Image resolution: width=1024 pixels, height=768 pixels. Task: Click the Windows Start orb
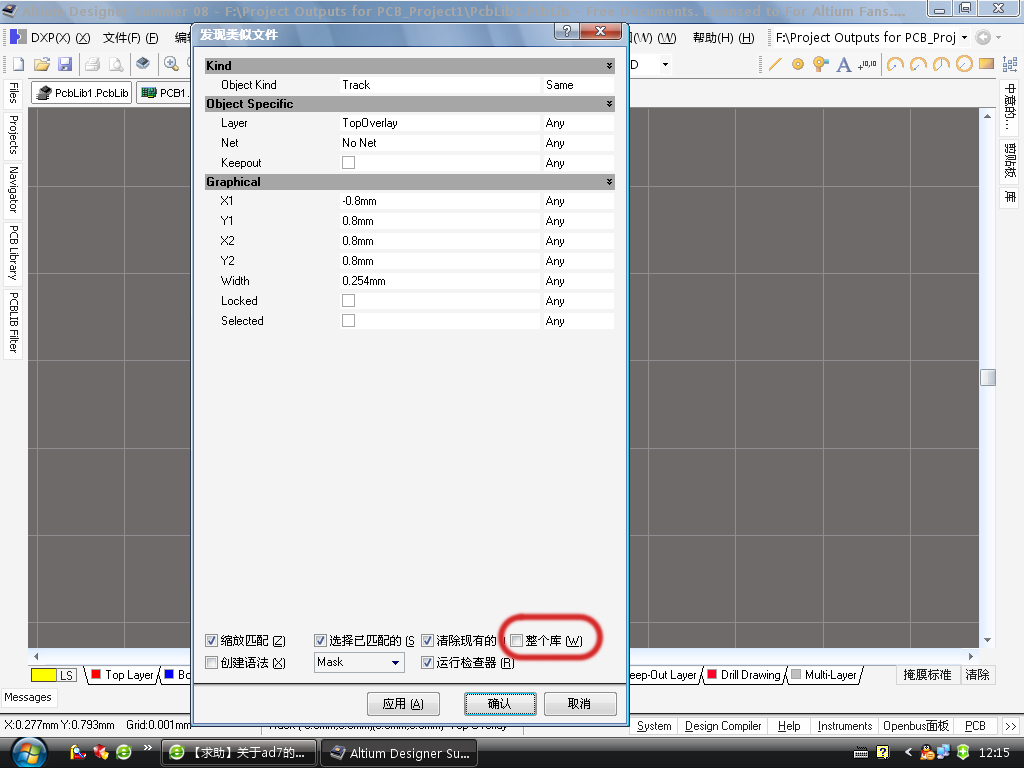pos(29,753)
